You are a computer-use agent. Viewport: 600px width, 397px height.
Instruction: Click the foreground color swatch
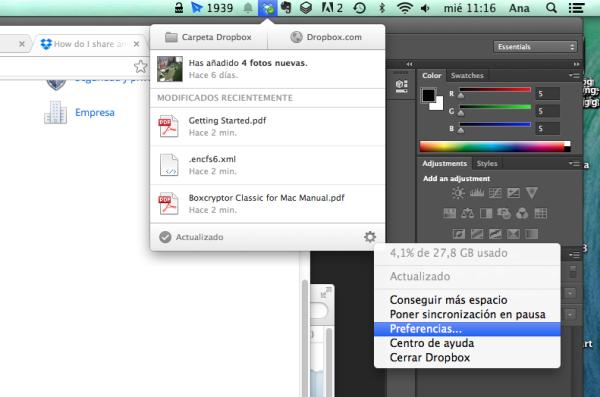tap(429, 95)
